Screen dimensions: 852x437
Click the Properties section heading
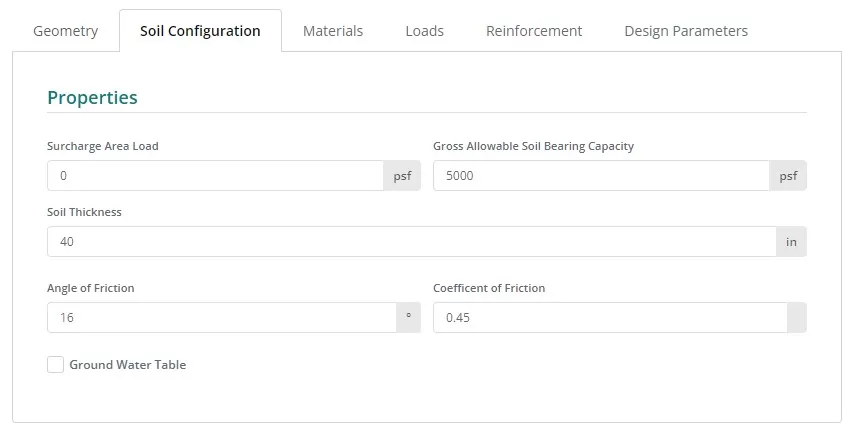[x=92, y=97]
